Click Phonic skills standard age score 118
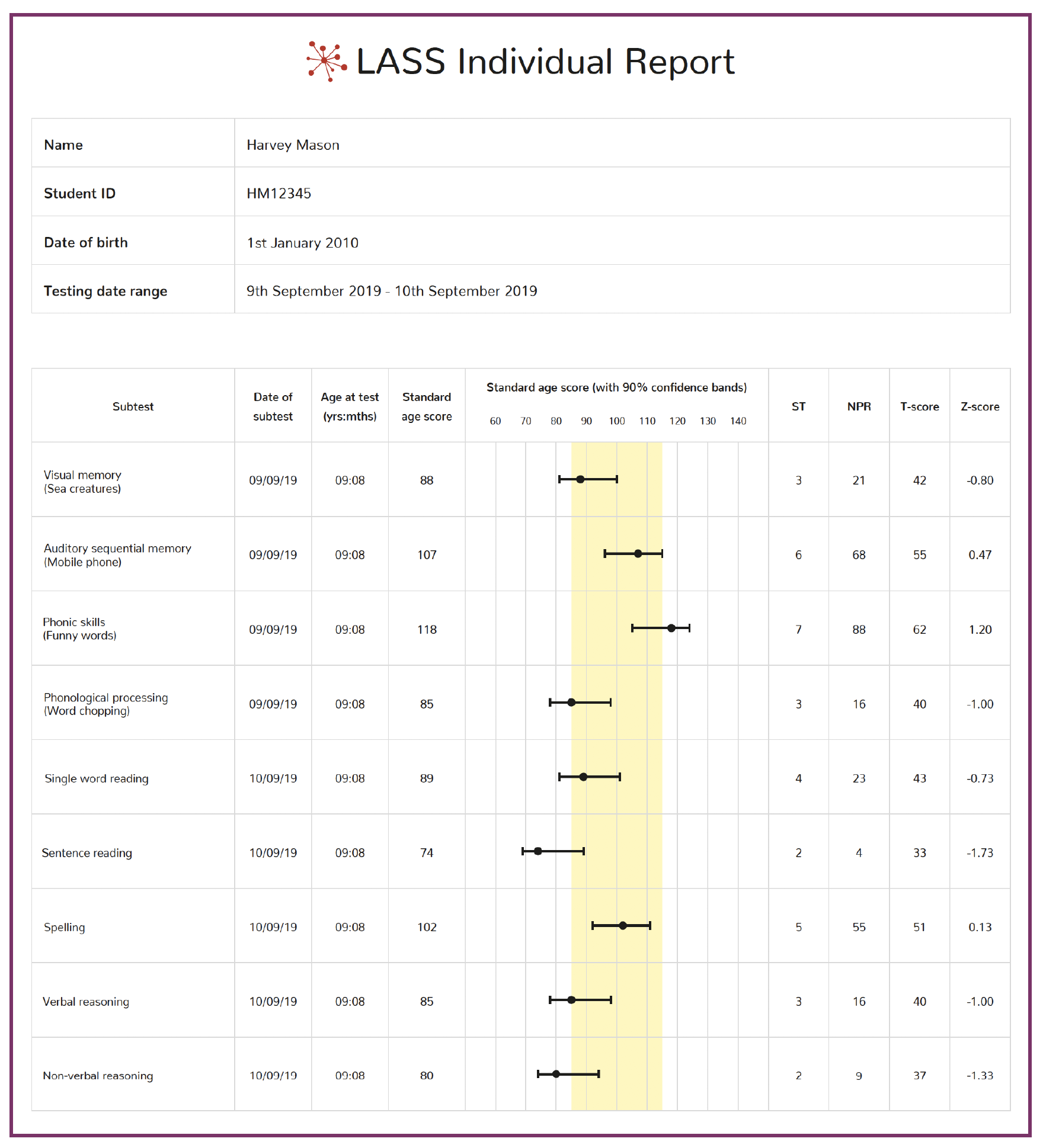 427,630
